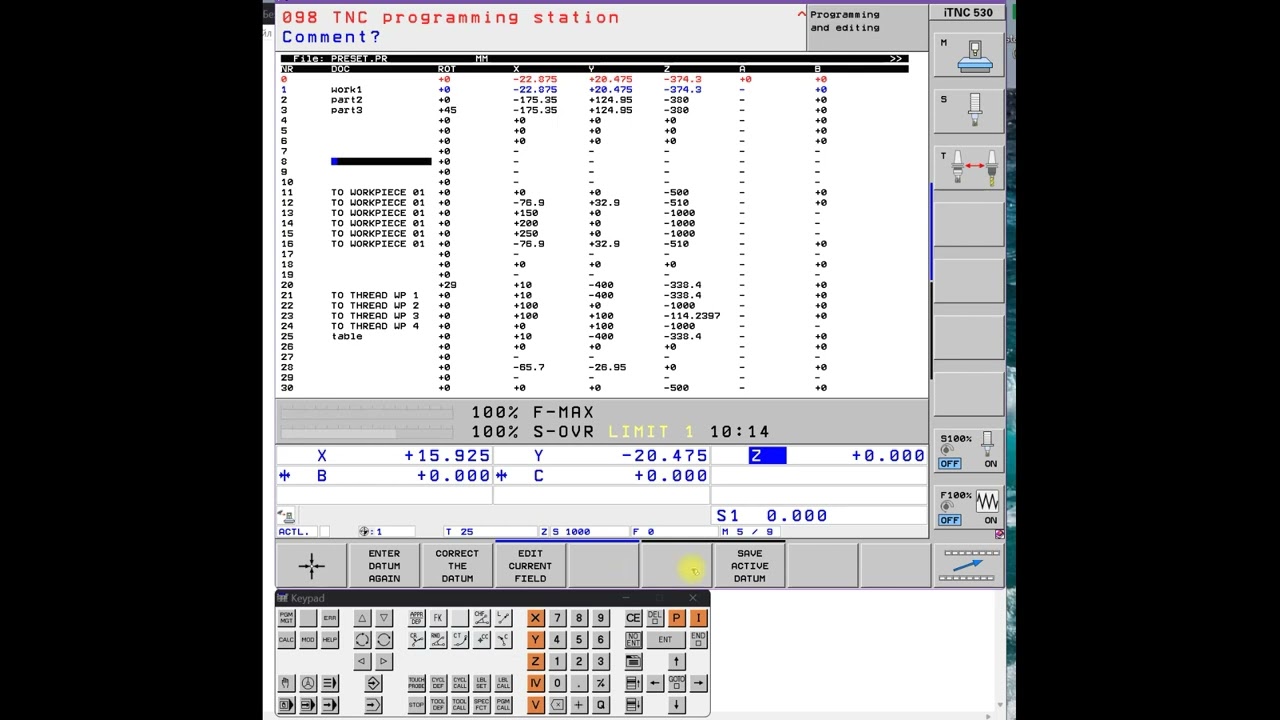Viewport: 1280px width, 720px height.
Task: Click the ERR key on the keypad
Action: pyautogui.click(x=330, y=618)
